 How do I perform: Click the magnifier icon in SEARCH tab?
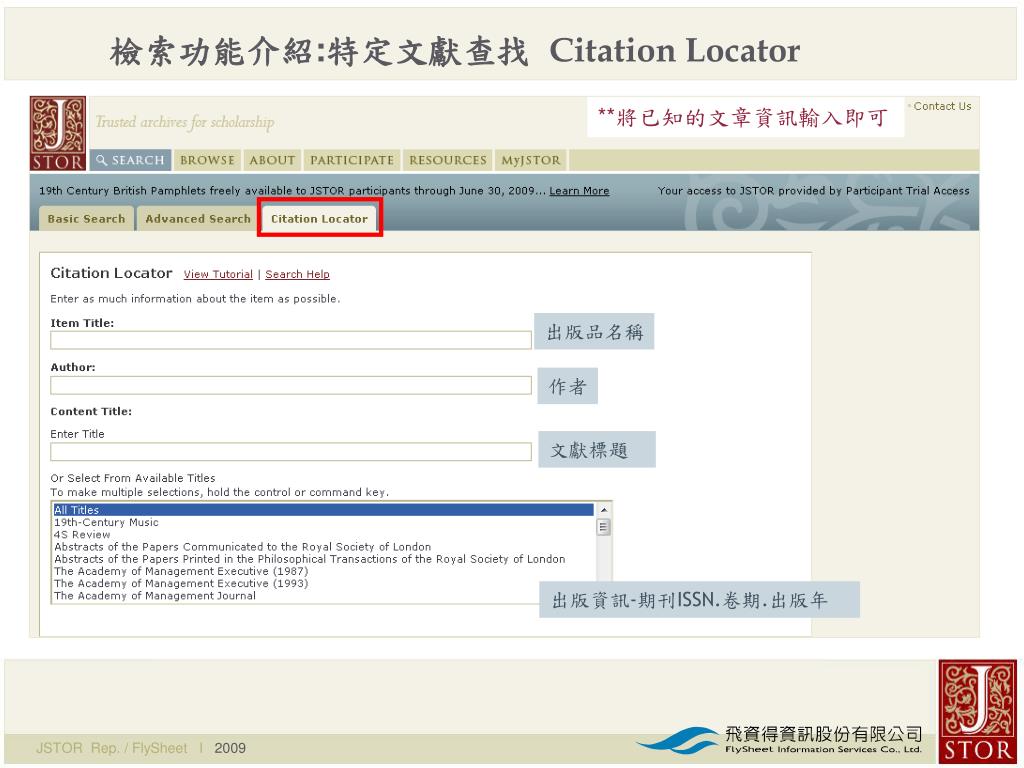(x=101, y=160)
